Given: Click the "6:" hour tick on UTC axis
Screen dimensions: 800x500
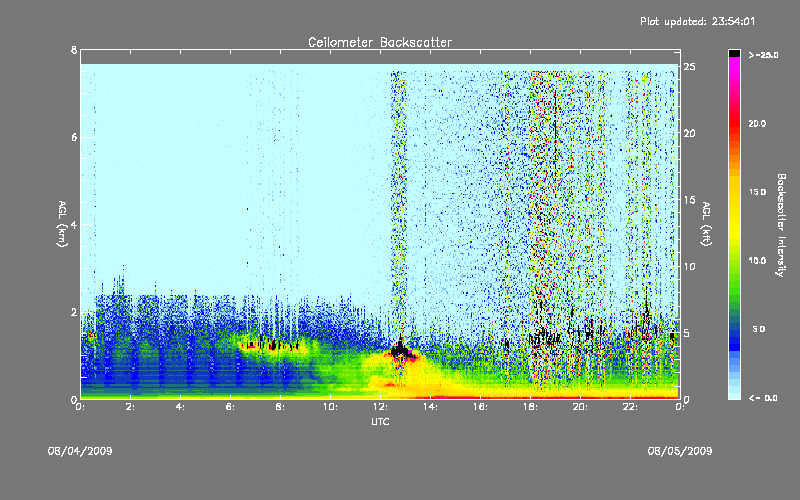Looking at the screenshot, I should point(231,407).
